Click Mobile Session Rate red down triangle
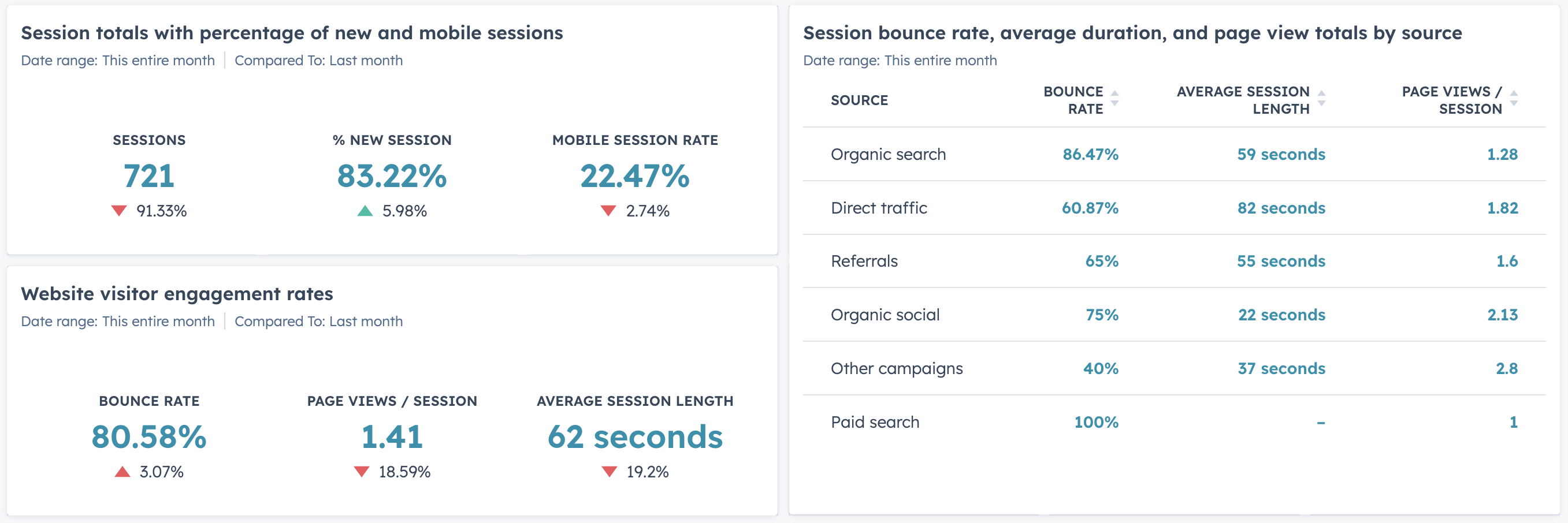Viewport: 1568px width, 523px height. point(608,211)
